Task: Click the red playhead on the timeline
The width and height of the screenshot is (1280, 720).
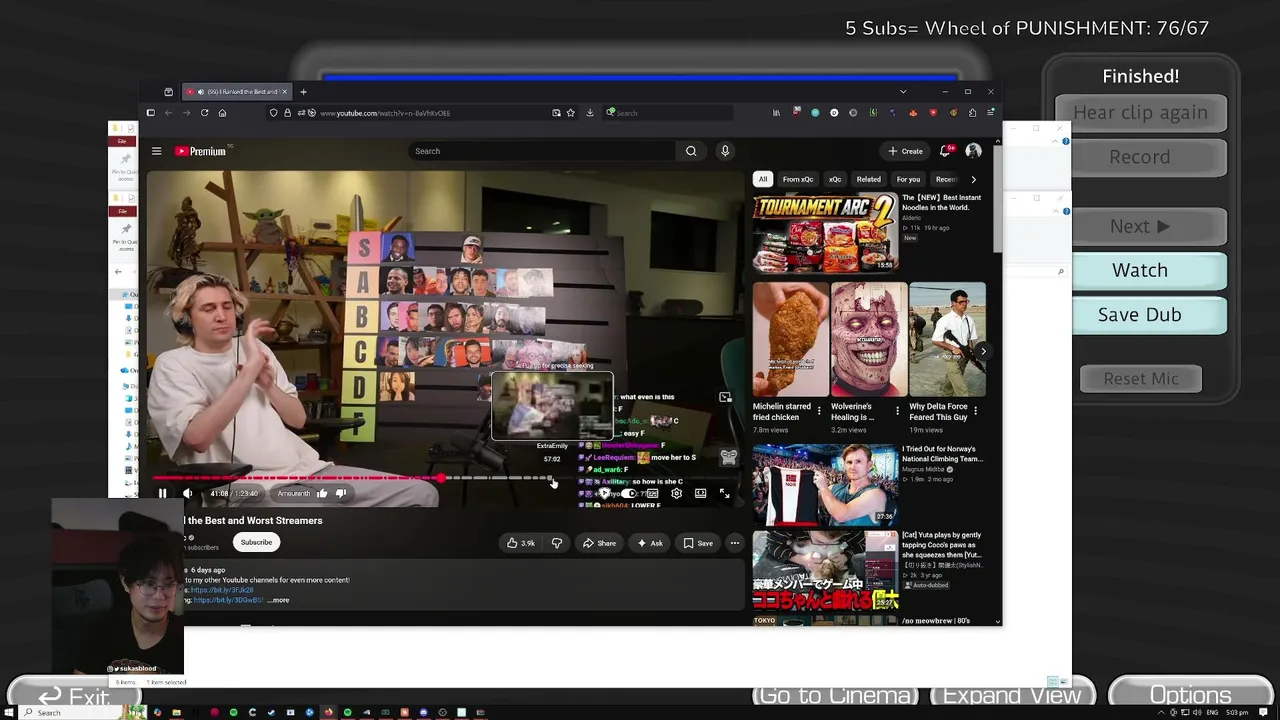Action: click(441, 479)
